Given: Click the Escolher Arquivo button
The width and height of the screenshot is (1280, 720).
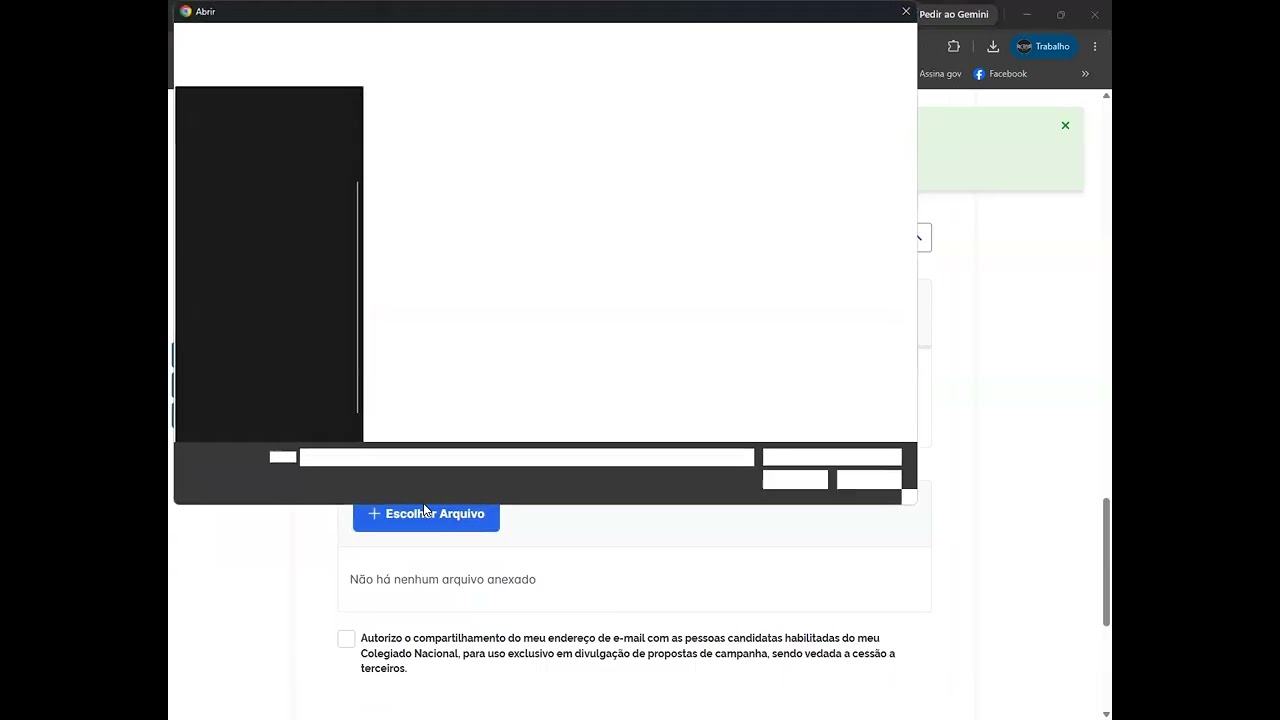Looking at the screenshot, I should (x=426, y=514).
